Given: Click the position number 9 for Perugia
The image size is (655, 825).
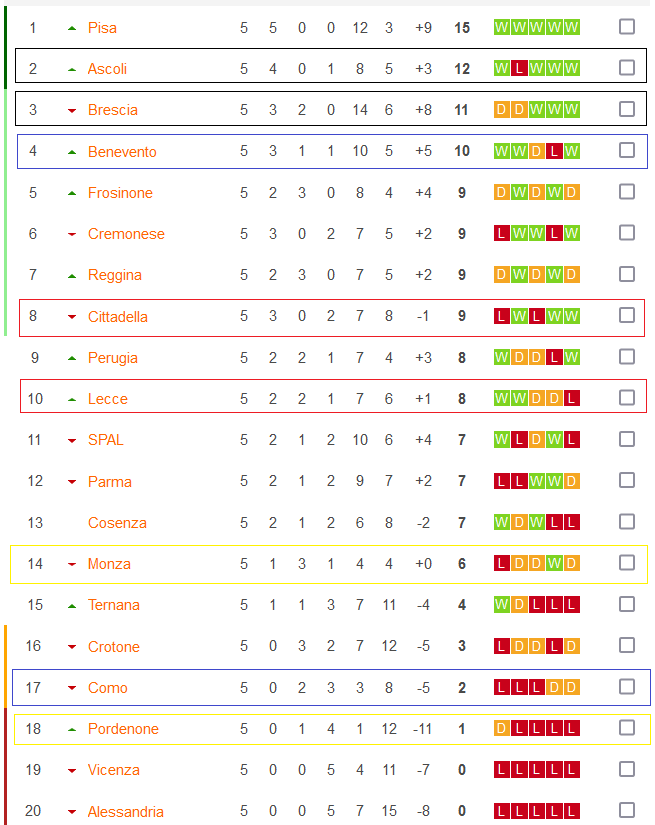Looking at the screenshot, I should 35,358.
